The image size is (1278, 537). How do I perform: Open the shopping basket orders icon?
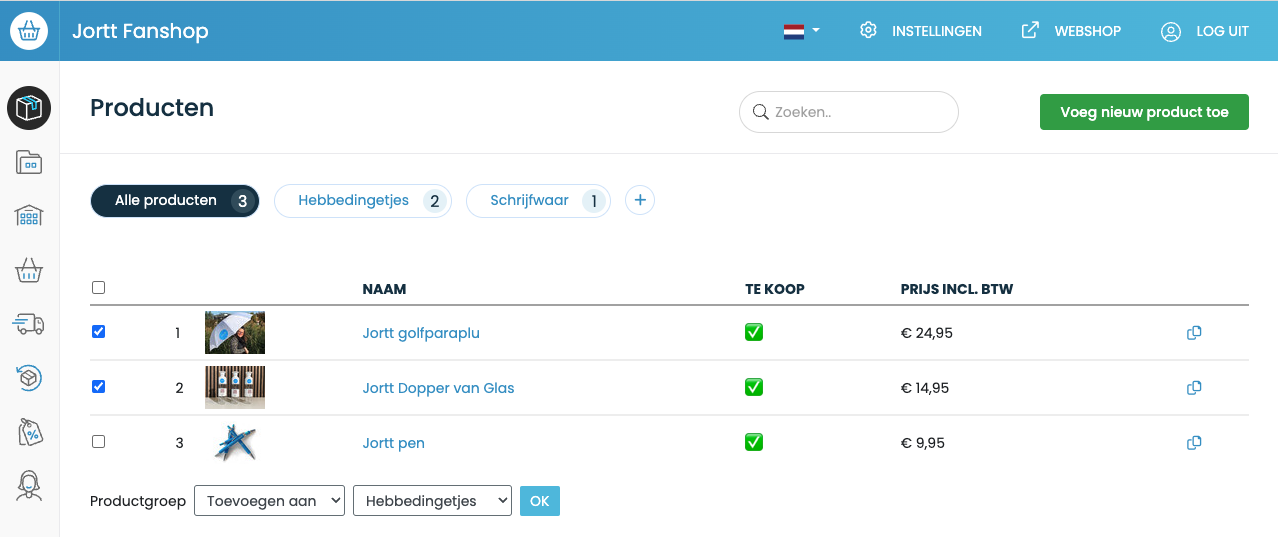pyautogui.click(x=29, y=270)
